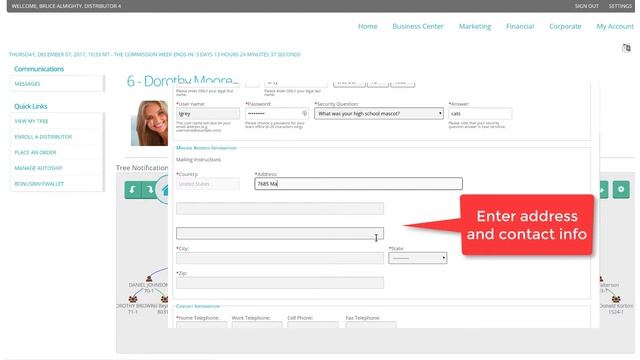
Task: Open the Financial menu
Action: pos(520,26)
